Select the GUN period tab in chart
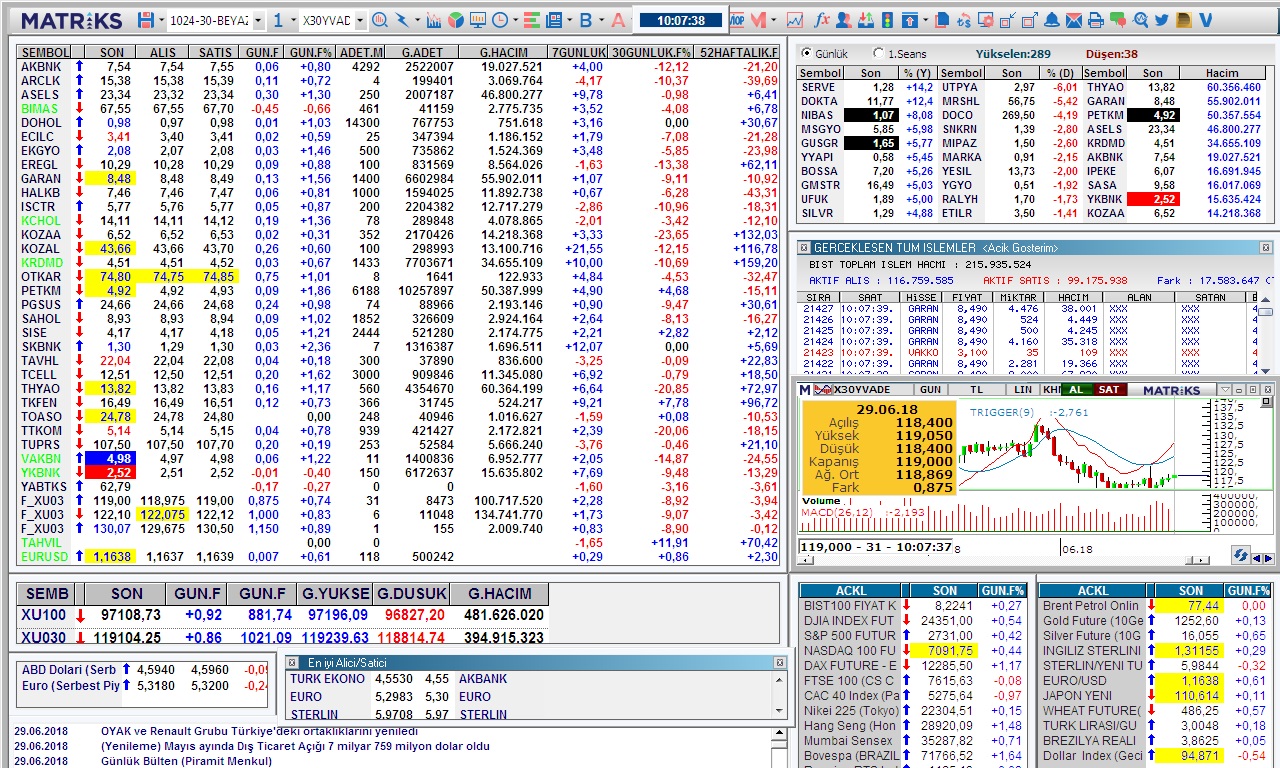The height and width of the screenshot is (768, 1280). point(931,389)
